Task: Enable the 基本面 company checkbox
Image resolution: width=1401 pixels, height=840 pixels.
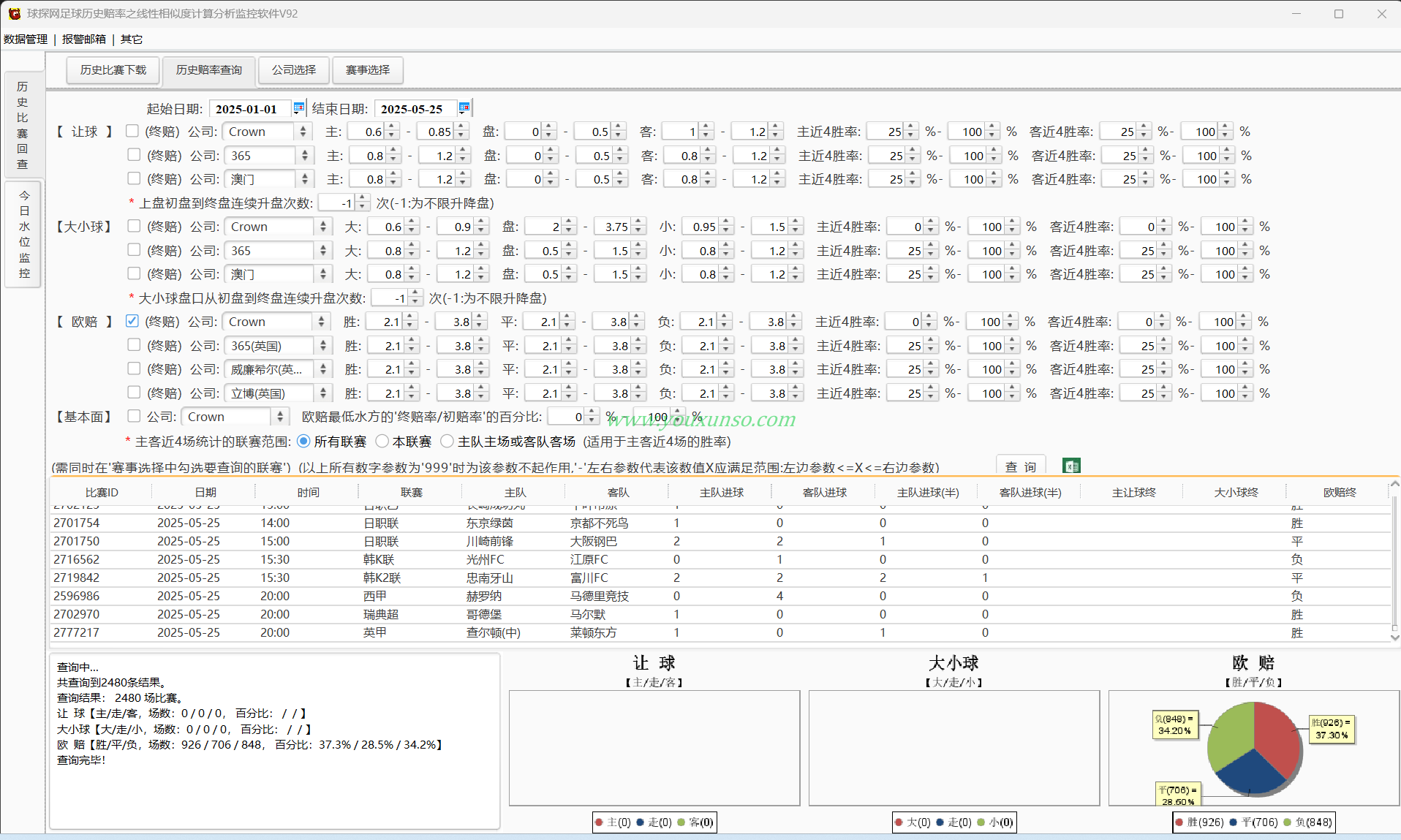Action: coord(134,416)
